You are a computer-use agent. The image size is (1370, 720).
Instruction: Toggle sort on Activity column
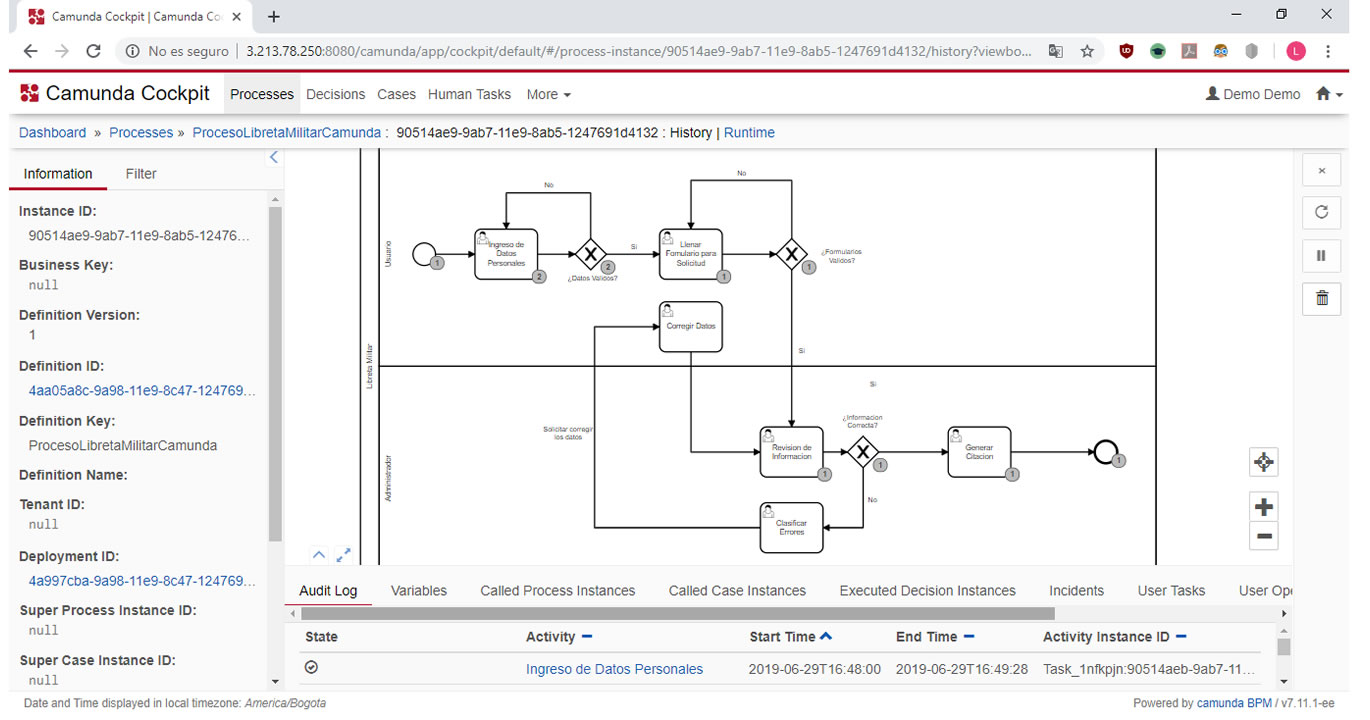(x=587, y=637)
